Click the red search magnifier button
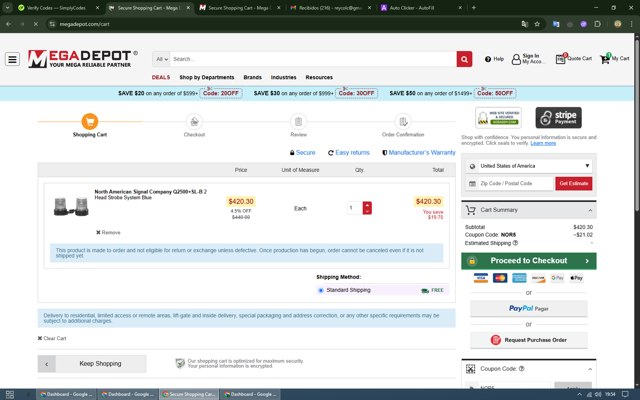 point(464,59)
